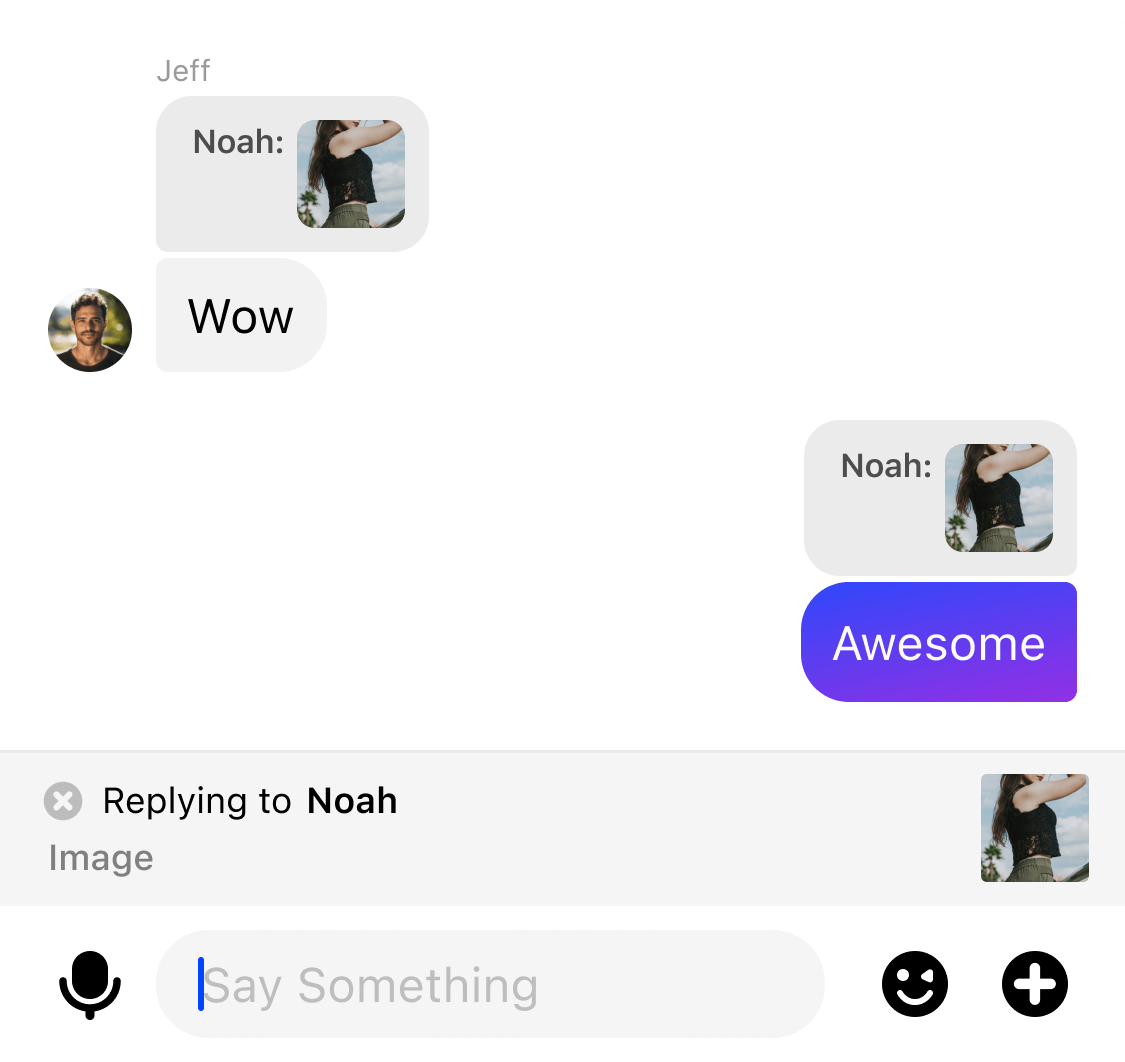Click the Replying to Noah label
Viewport: 1125px width, 1062px height.
(250, 801)
